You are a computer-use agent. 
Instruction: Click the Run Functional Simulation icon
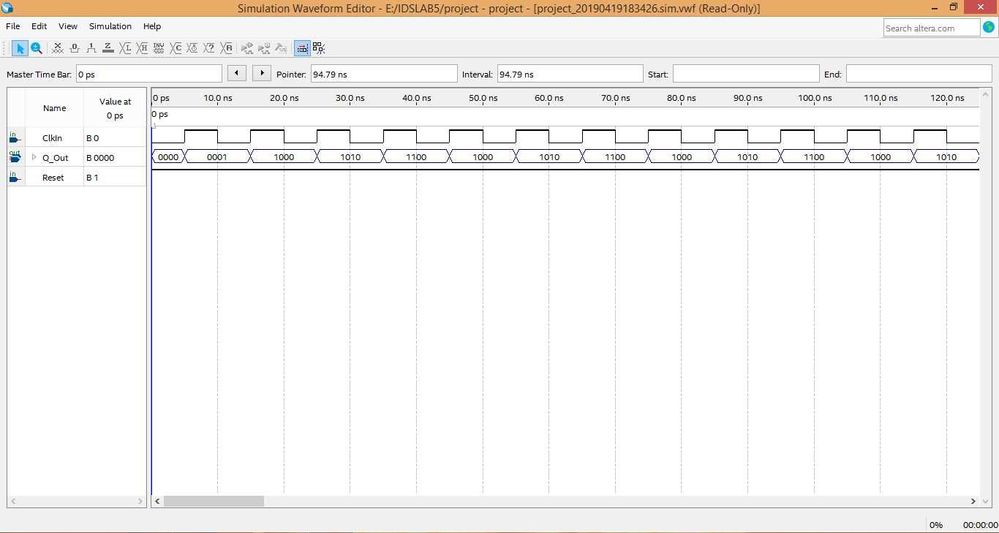click(x=247, y=48)
